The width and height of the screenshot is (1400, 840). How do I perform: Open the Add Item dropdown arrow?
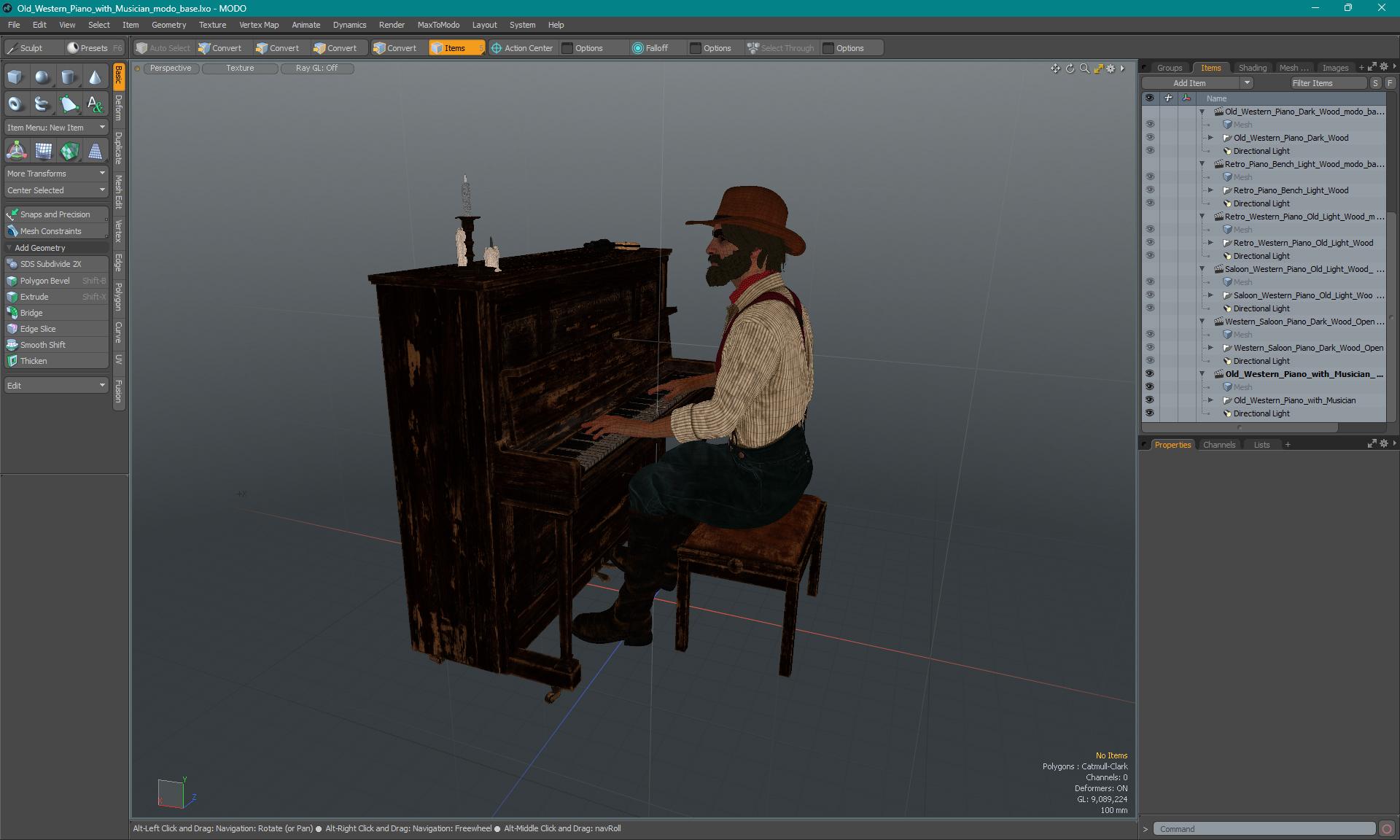pyautogui.click(x=1248, y=83)
